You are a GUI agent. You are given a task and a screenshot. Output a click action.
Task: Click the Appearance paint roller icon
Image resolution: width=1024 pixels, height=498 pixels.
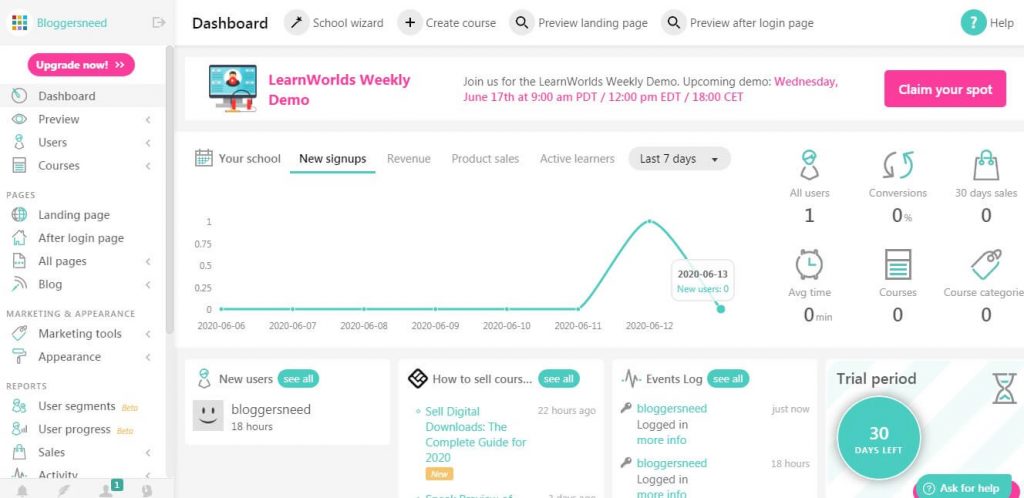pos(20,356)
